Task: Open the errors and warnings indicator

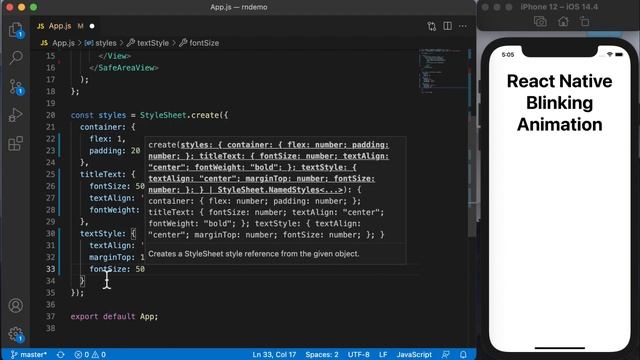Action: [x=90, y=354]
